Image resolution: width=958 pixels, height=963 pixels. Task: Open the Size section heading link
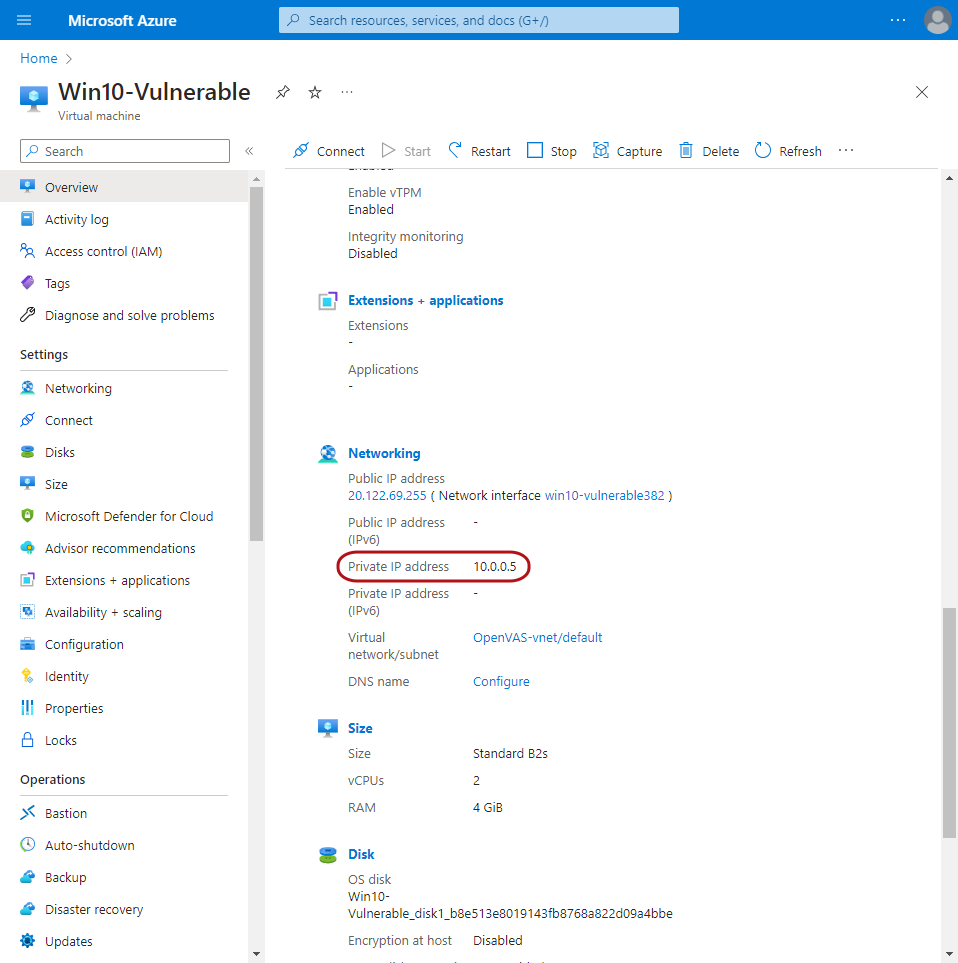(x=360, y=728)
